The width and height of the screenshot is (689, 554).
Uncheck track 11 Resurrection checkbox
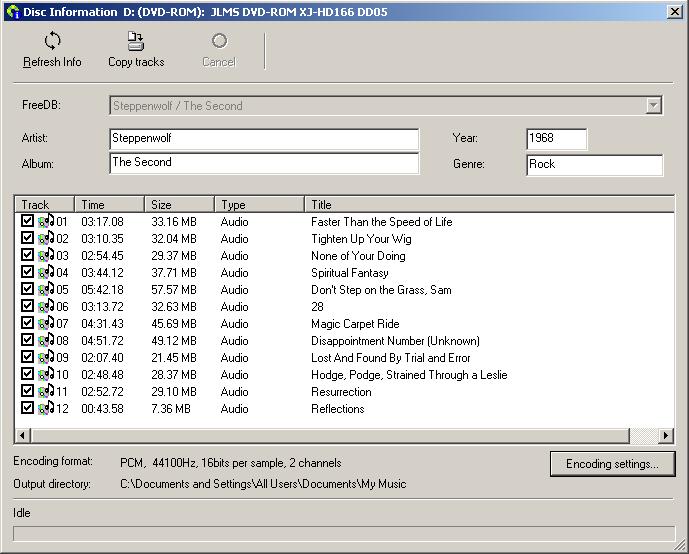(27, 391)
